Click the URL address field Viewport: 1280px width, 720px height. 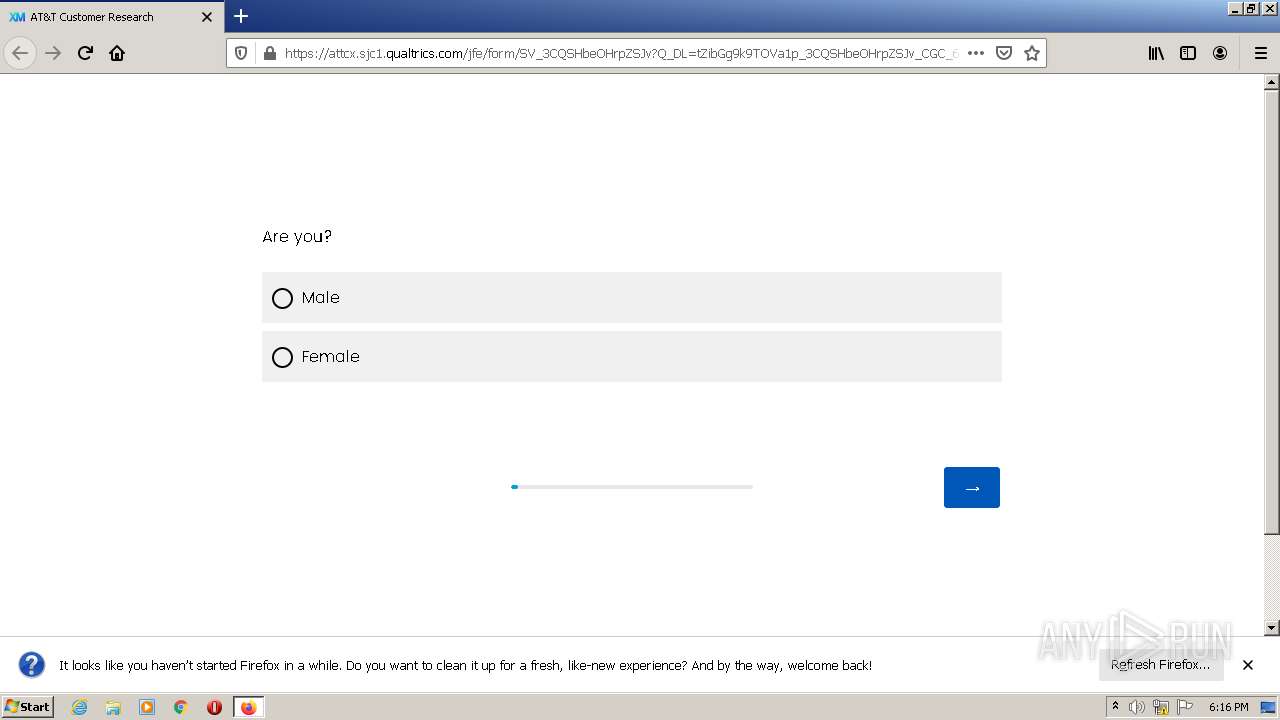click(x=620, y=53)
